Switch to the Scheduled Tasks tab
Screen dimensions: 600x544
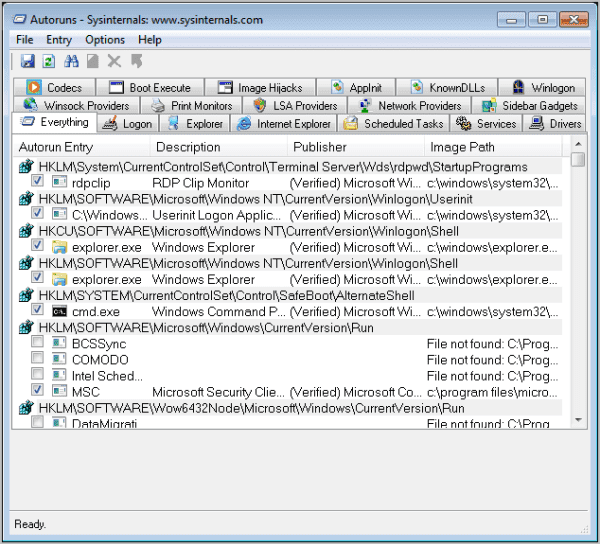(x=394, y=124)
